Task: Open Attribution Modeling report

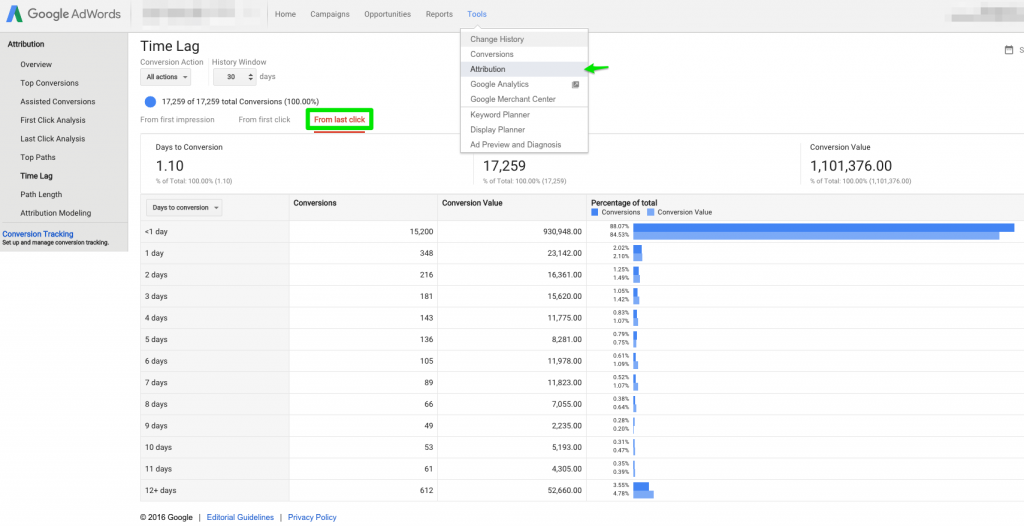Action: 56,213
